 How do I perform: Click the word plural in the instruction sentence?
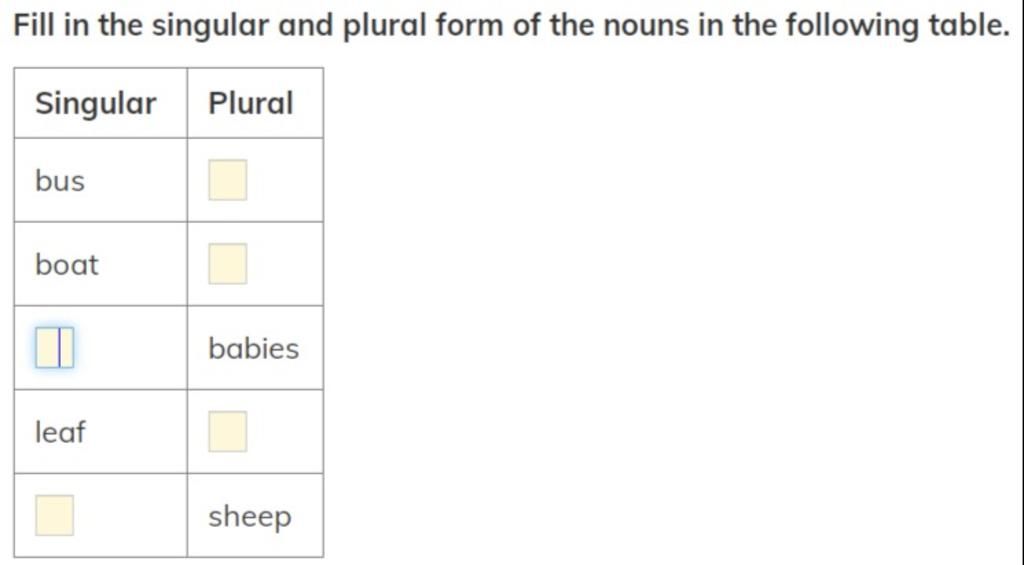[x=385, y=27]
